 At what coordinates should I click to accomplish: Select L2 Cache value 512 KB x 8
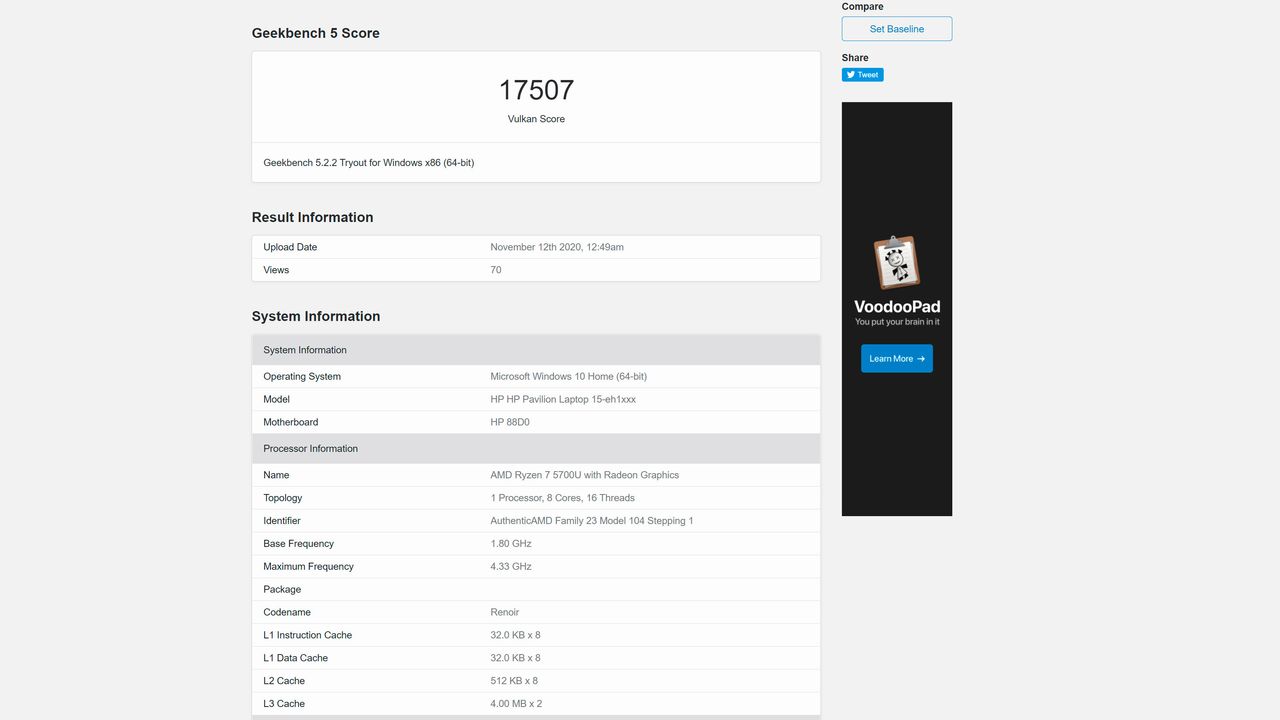pos(514,682)
